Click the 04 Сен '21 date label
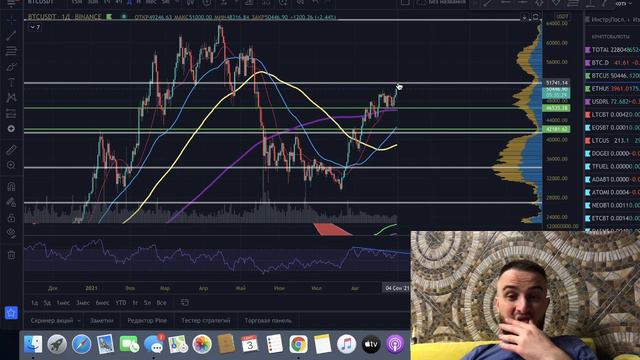 click(x=396, y=288)
